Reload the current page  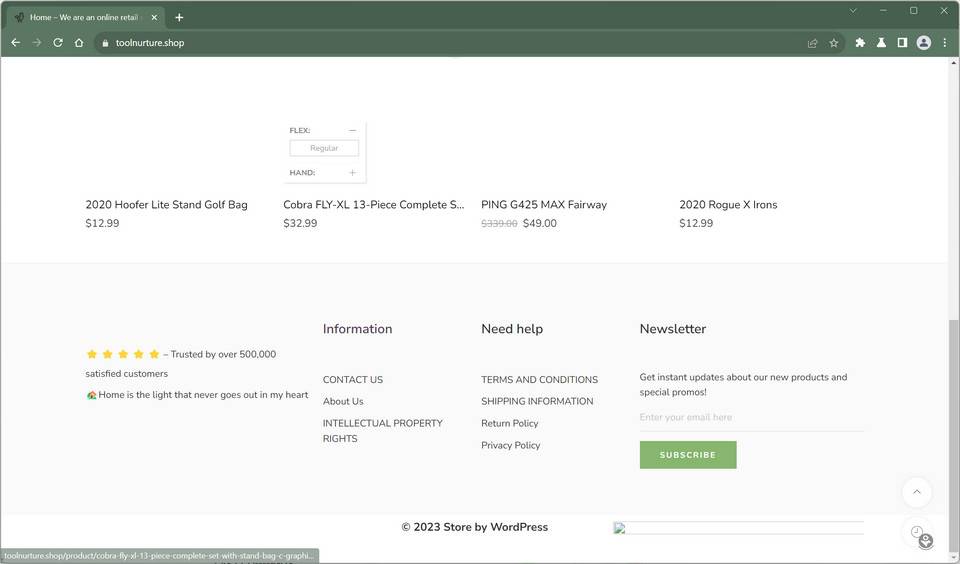pos(58,43)
